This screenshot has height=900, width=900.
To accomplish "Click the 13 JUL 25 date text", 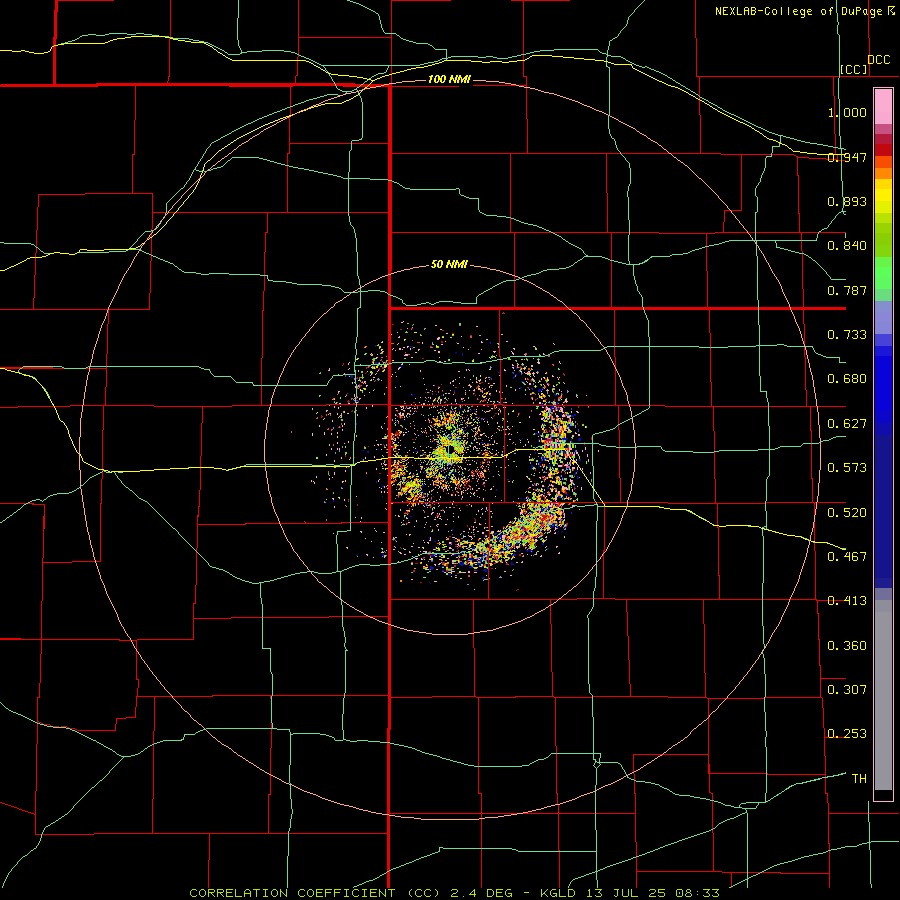I will (x=626, y=893).
